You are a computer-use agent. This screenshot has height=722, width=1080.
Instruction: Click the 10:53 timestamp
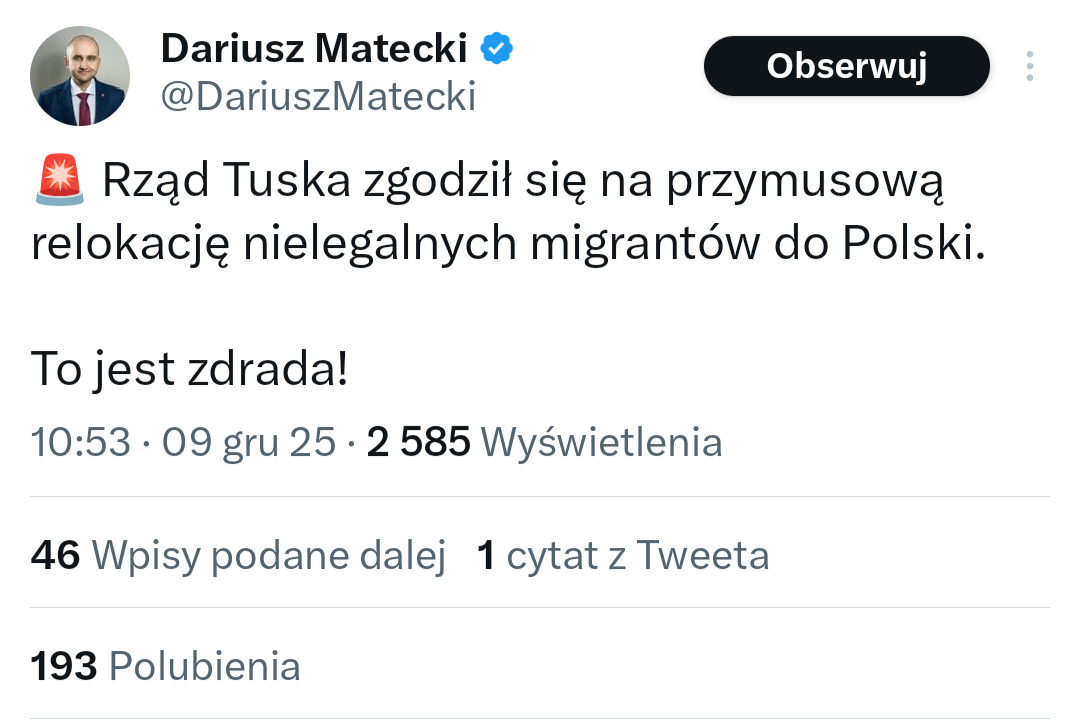pos(80,441)
